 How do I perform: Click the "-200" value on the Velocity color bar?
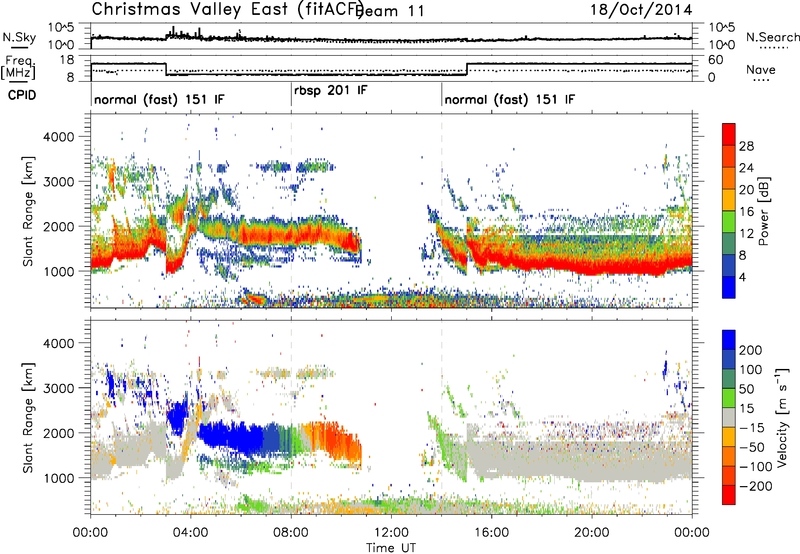tap(755, 486)
